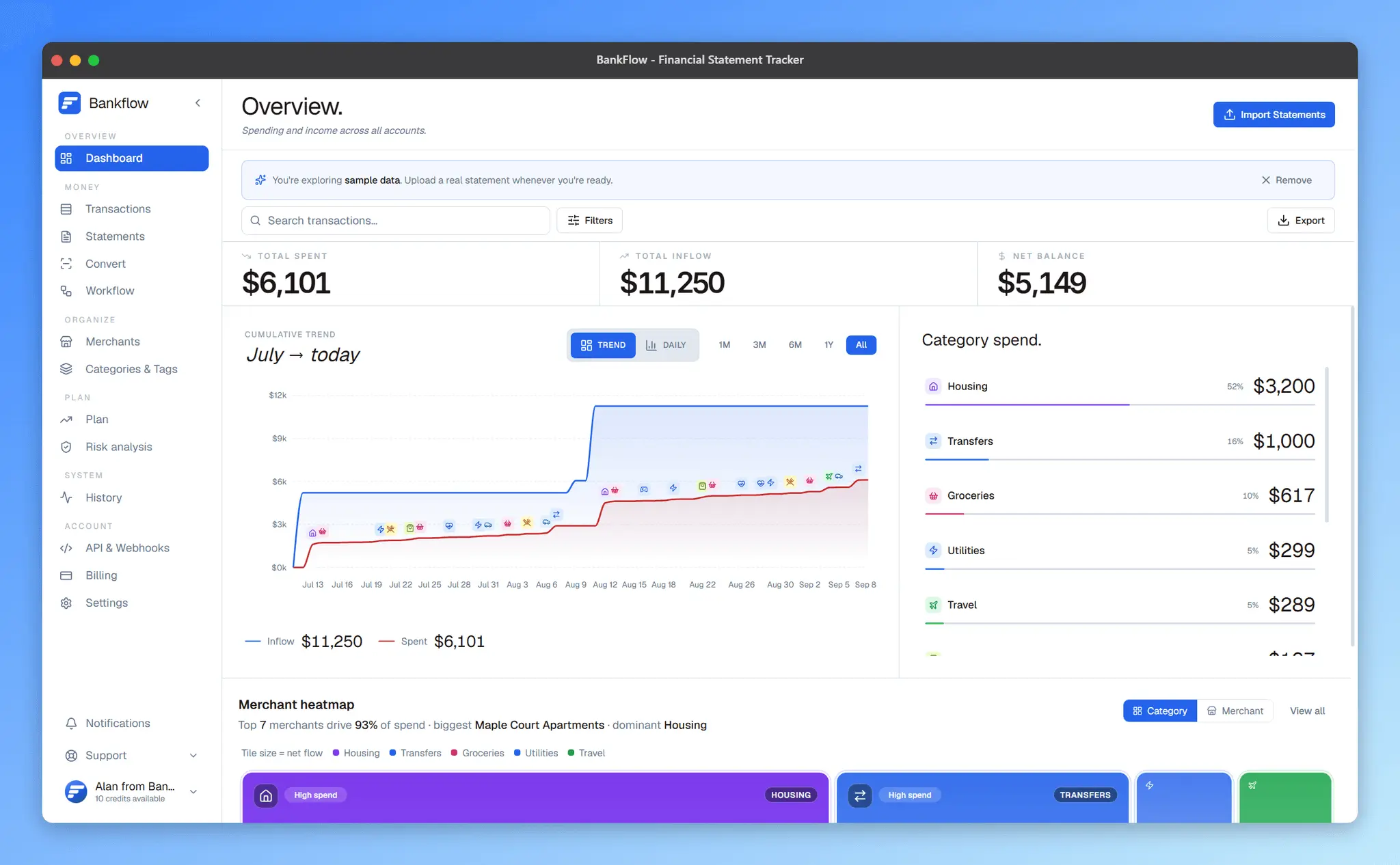
Task: Click the Transfers tile swap icon
Action: click(860, 795)
